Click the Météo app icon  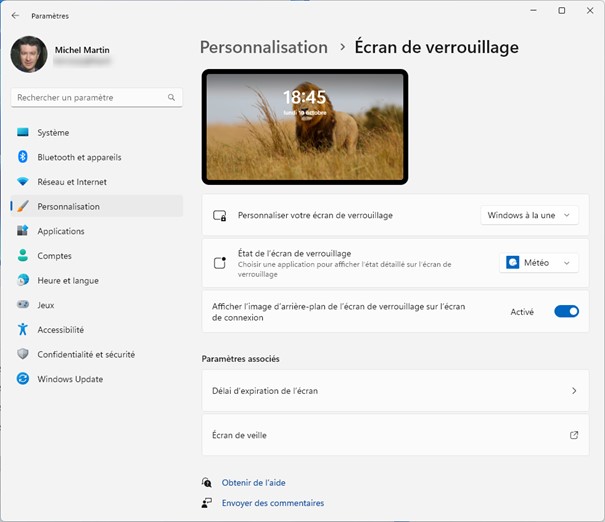[512, 263]
